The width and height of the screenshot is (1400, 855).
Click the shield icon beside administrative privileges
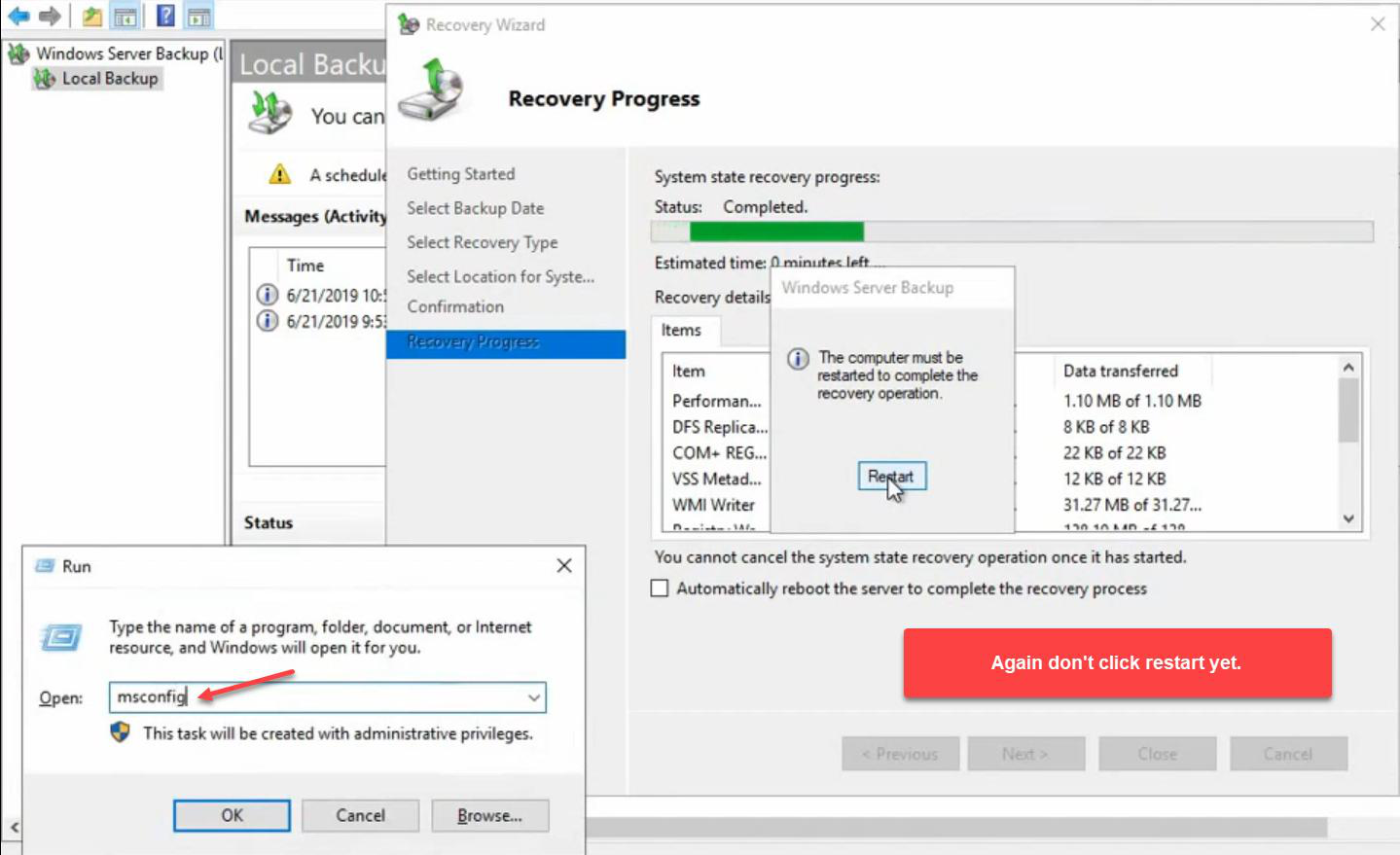tap(121, 732)
